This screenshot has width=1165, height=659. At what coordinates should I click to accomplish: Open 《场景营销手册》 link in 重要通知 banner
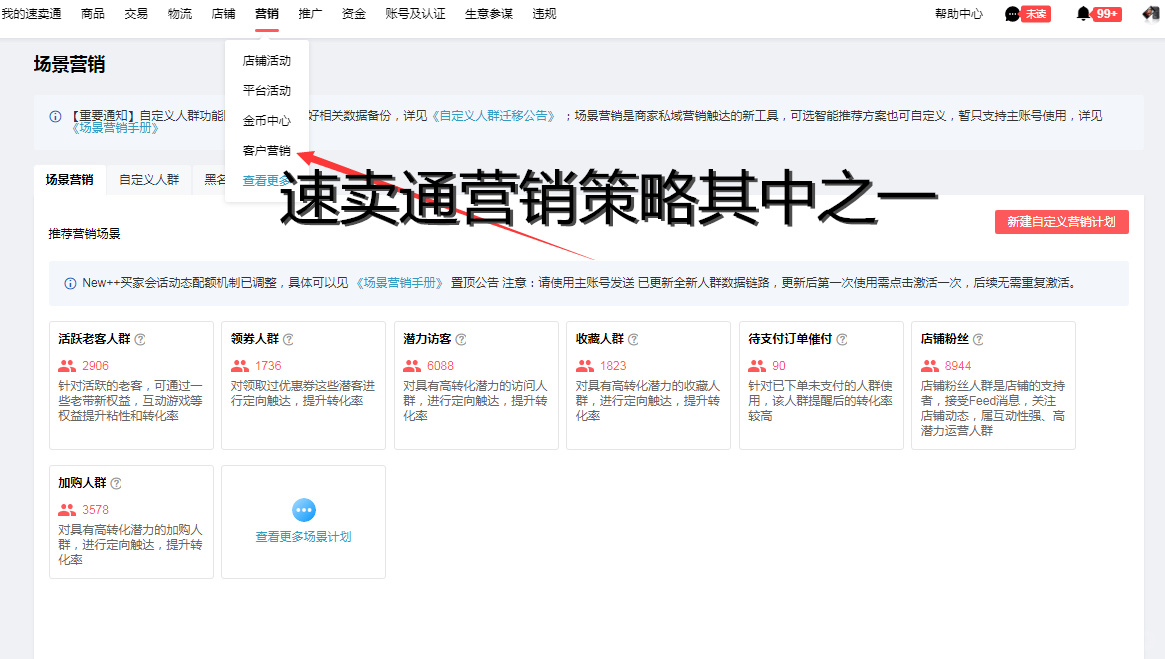[x=115, y=128]
